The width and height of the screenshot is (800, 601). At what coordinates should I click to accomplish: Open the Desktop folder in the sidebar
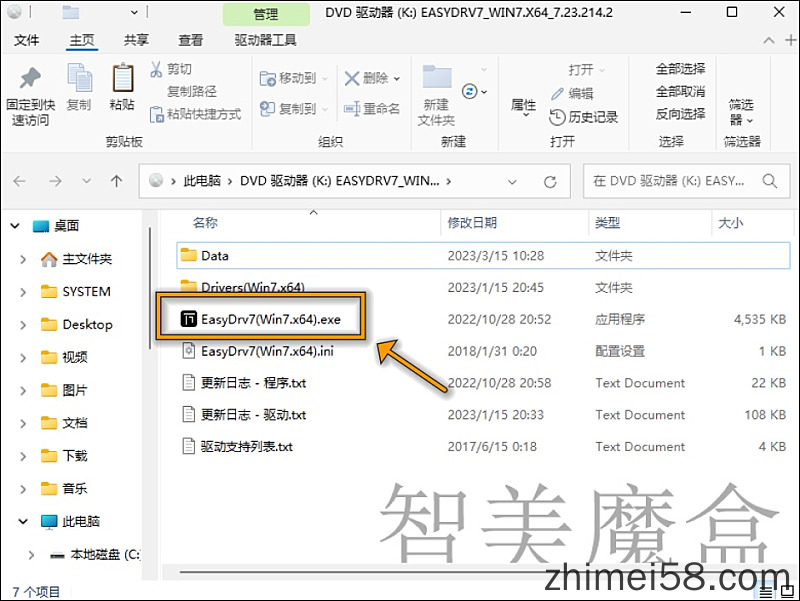pyautogui.click(x=77, y=324)
